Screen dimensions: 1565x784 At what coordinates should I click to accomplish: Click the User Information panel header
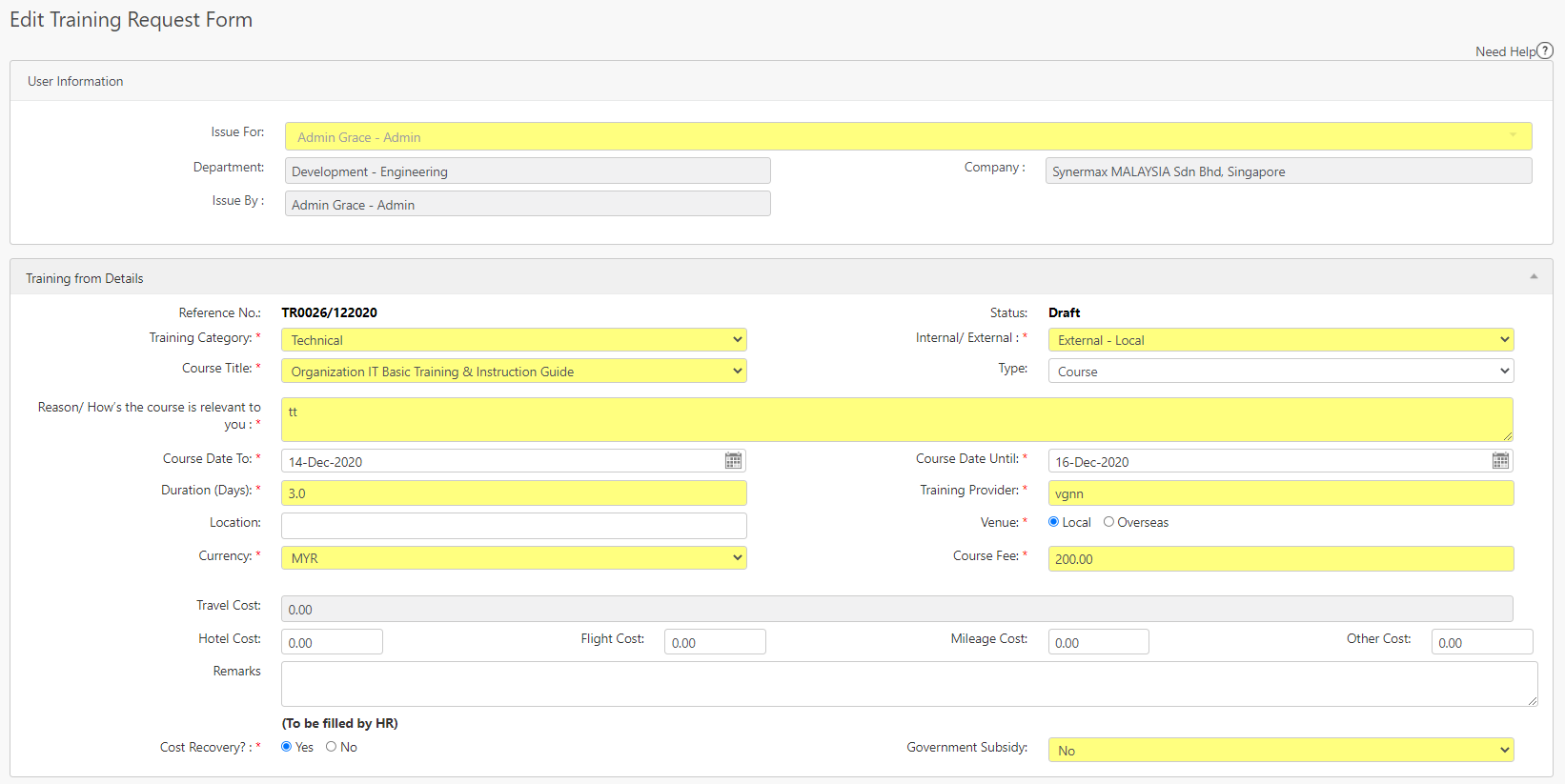click(x=782, y=81)
